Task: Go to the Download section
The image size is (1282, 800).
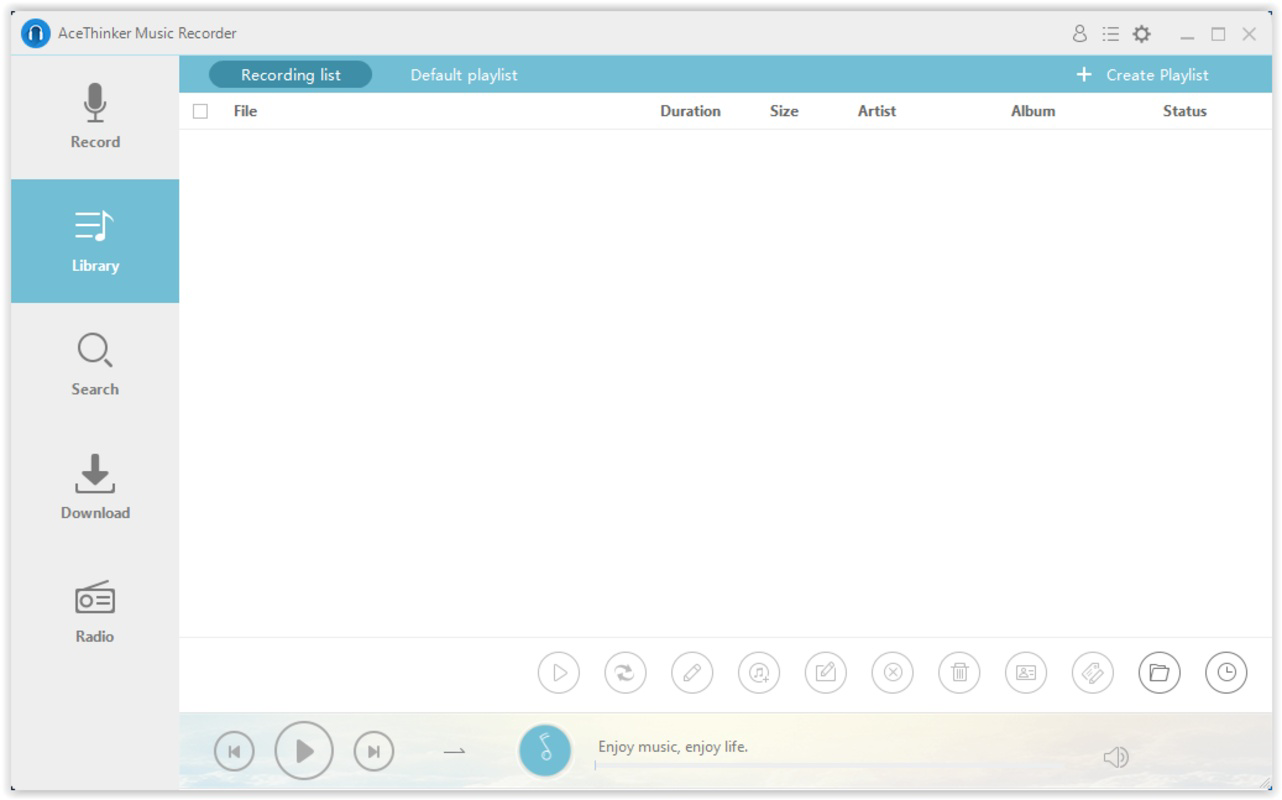Action: coord(95,488)
